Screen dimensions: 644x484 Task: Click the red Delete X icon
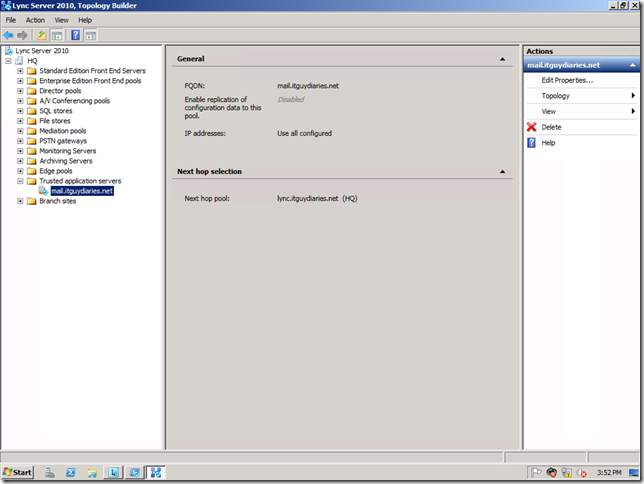click(531, 127)
